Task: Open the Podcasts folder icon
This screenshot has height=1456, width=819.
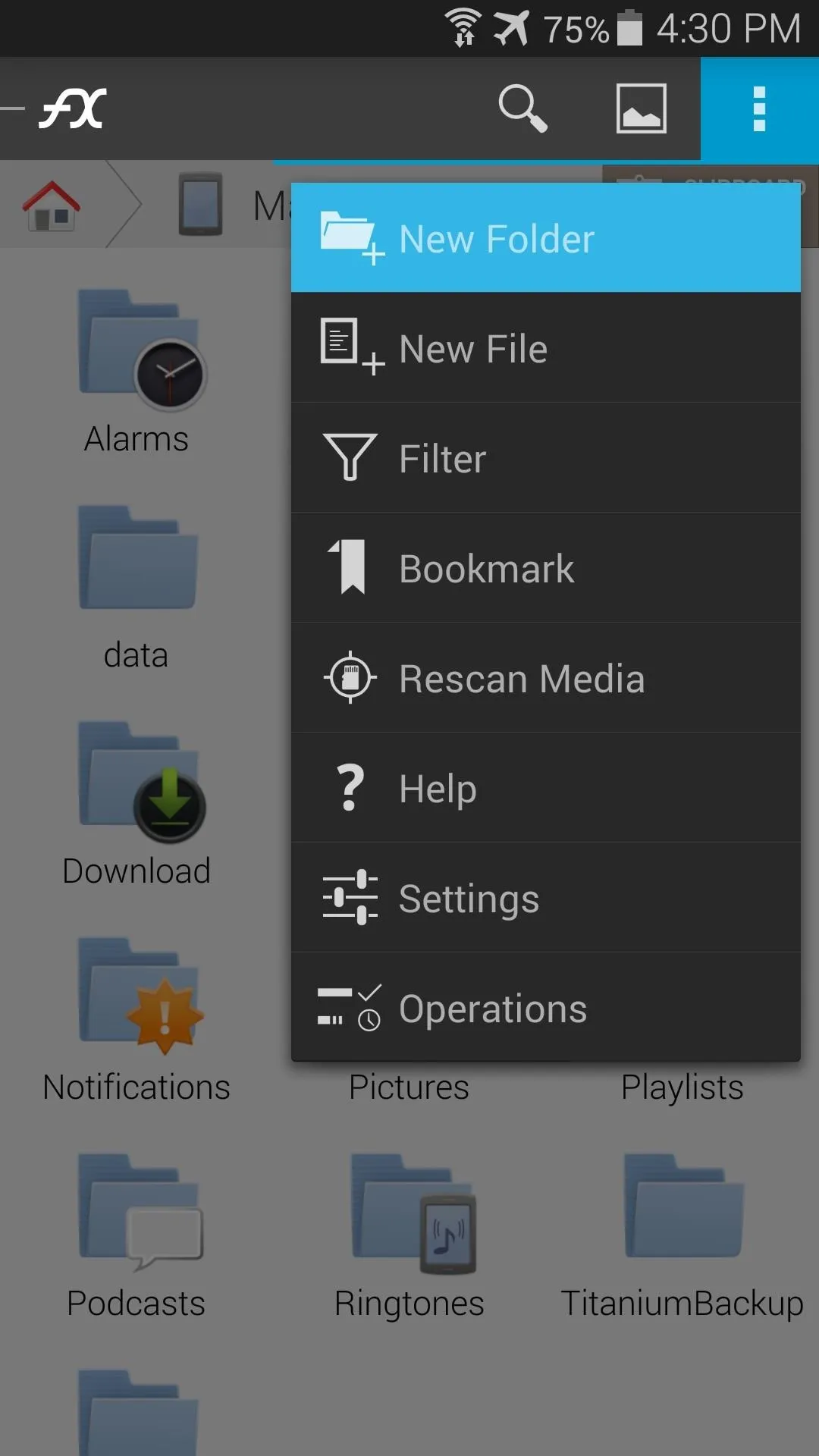Action: coord(141,1213)
